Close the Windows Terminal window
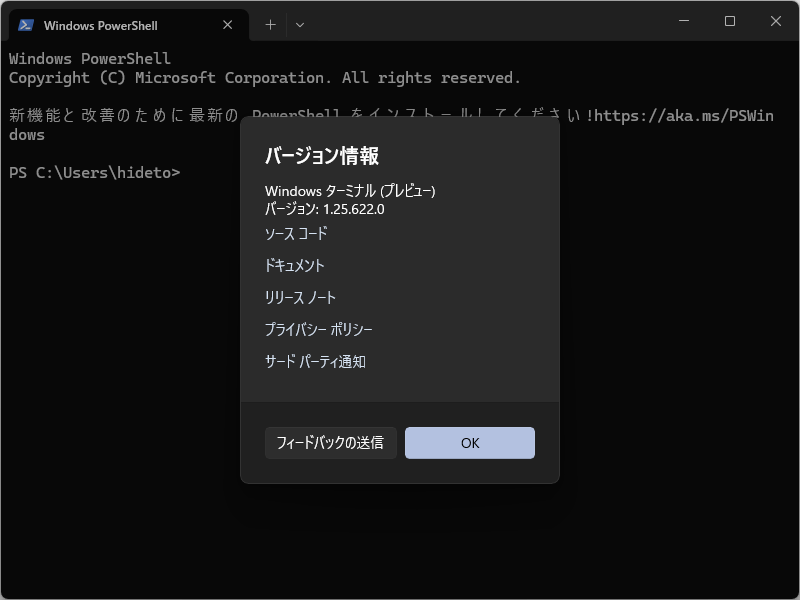Image resolution: width=800 pixels, height=600 pixels. 776,20
